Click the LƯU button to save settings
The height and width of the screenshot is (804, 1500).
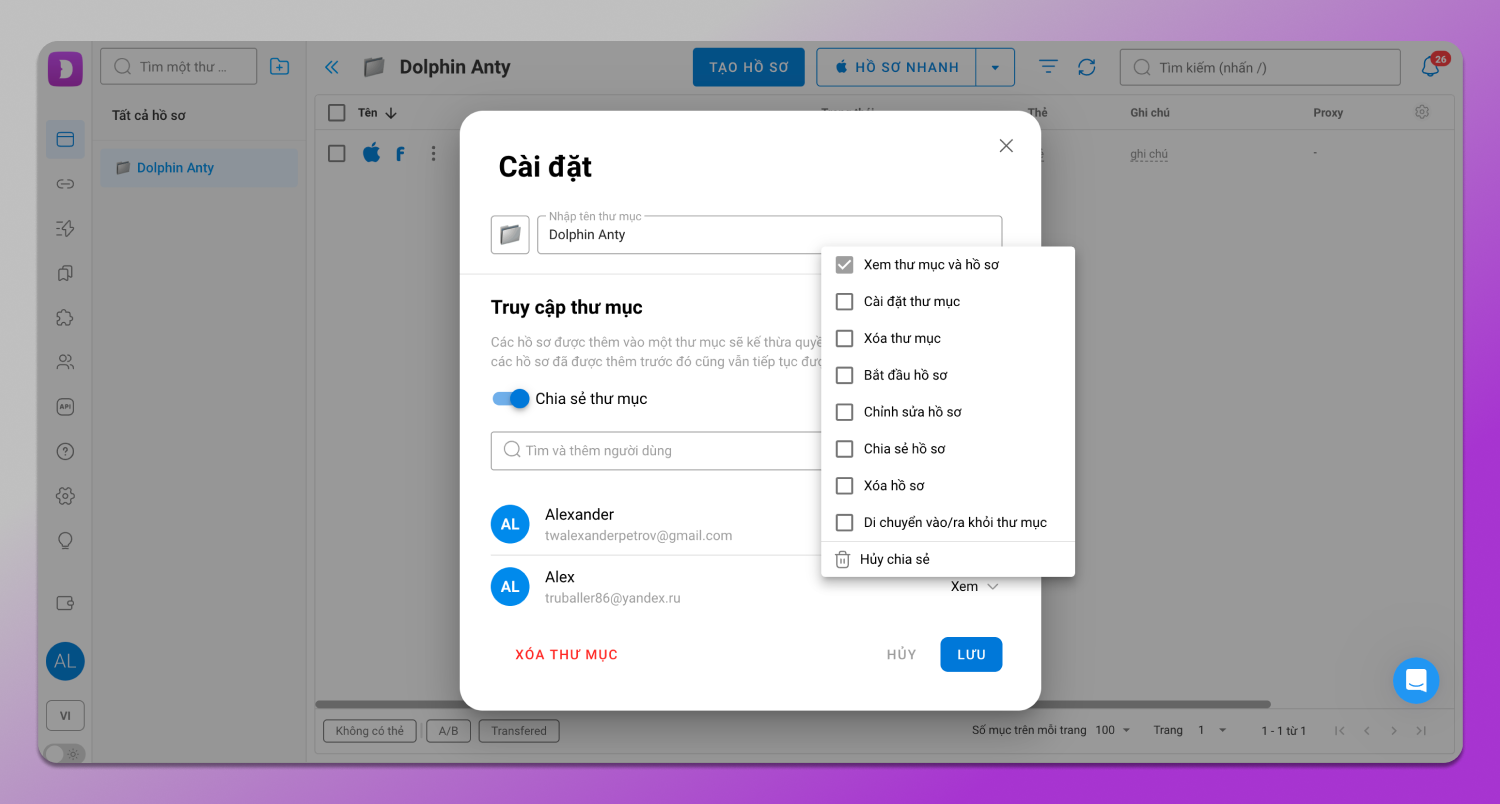(970, 654)
